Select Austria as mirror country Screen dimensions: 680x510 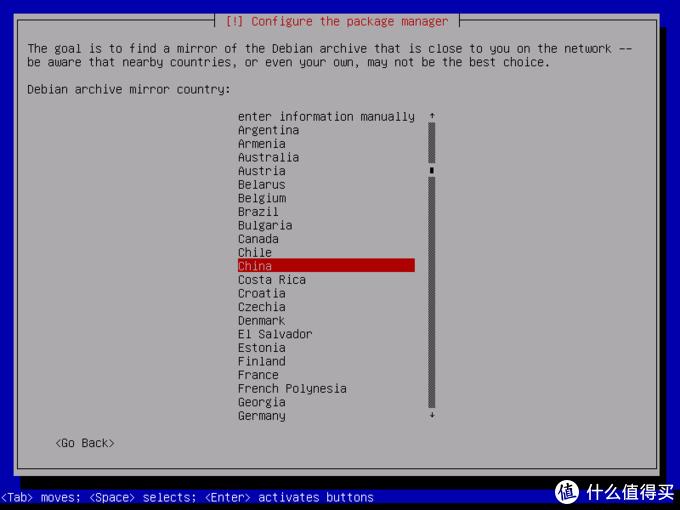pyautogui.click(x=262, y=171)
